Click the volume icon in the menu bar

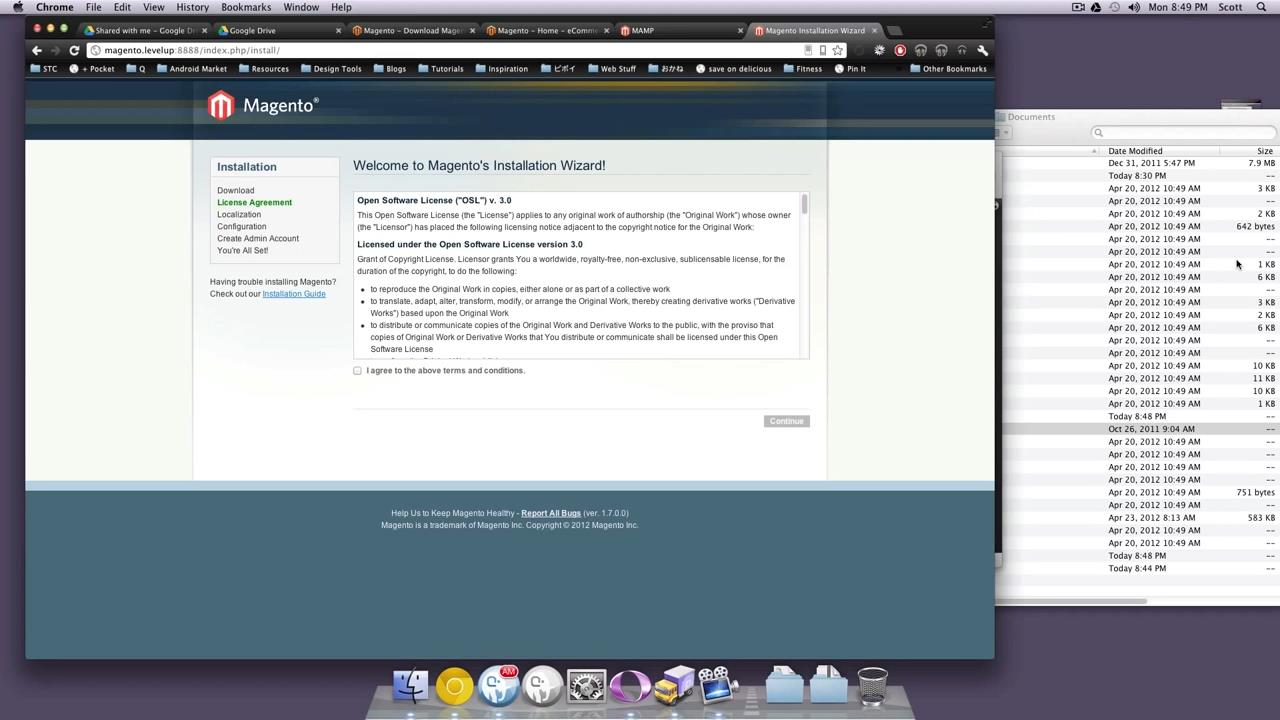pos(1134,7)
